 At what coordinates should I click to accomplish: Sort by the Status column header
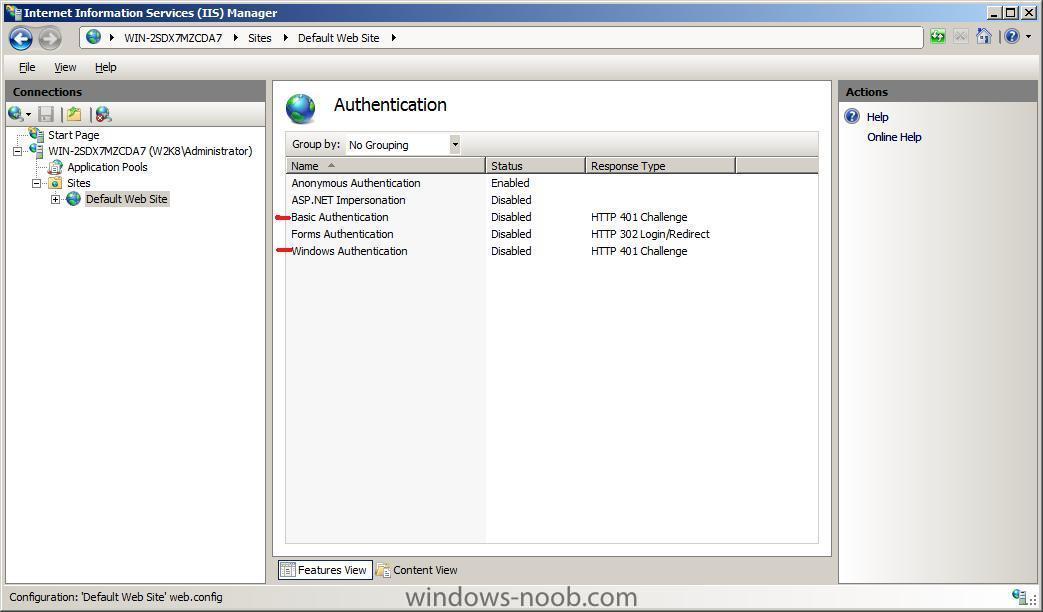pos(535,166)
